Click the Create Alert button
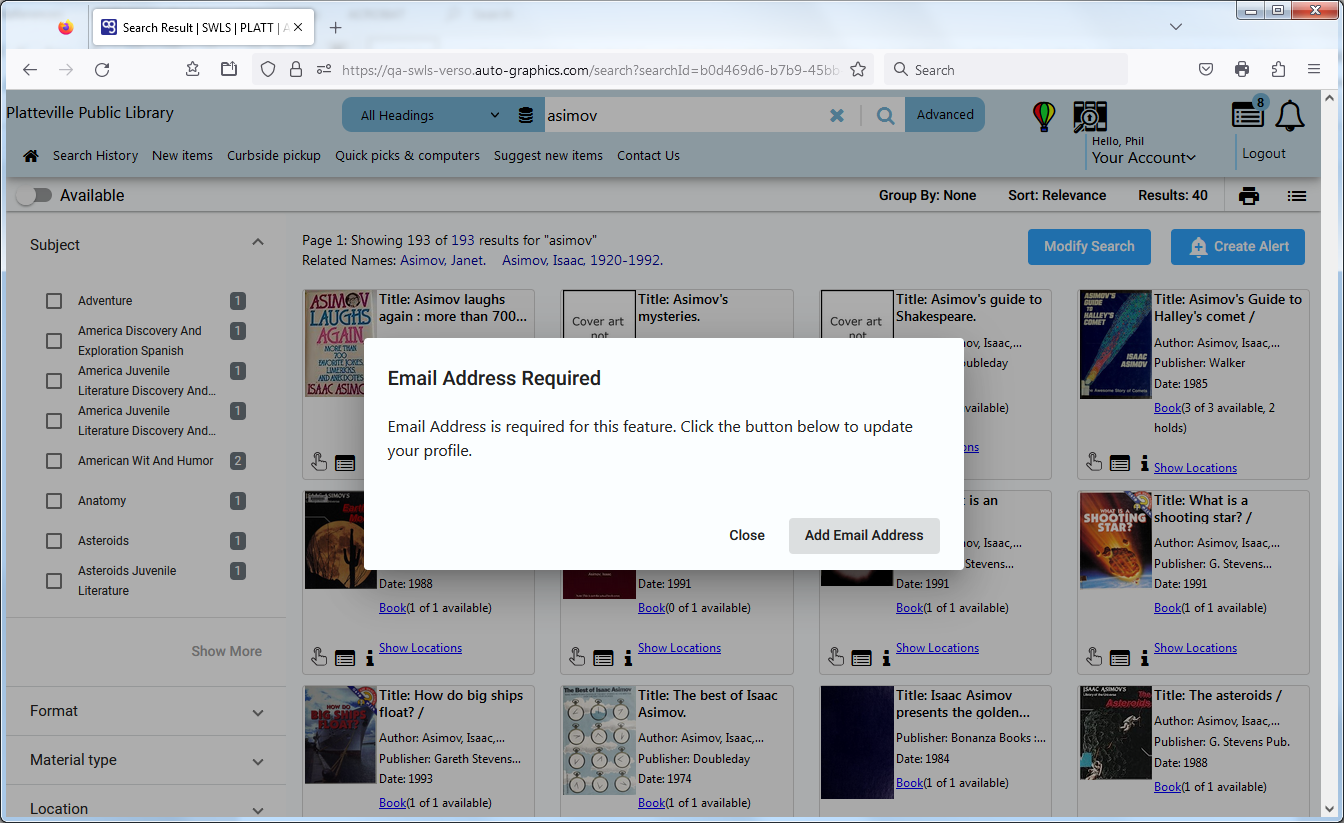The width and height of the screenshot is (1344, 823). pyautogui.click(x=1237, y=246)
